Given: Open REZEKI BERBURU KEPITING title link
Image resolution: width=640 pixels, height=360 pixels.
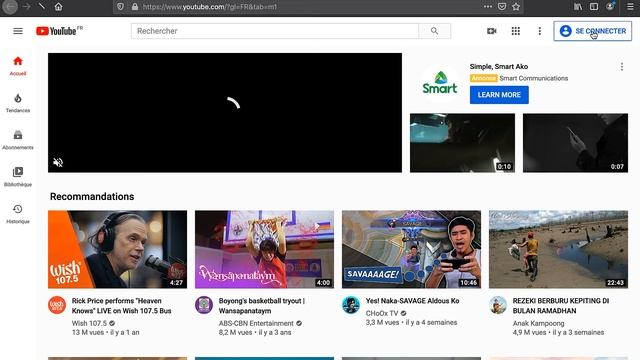Looking at the screenshot, I should point(561,306).
